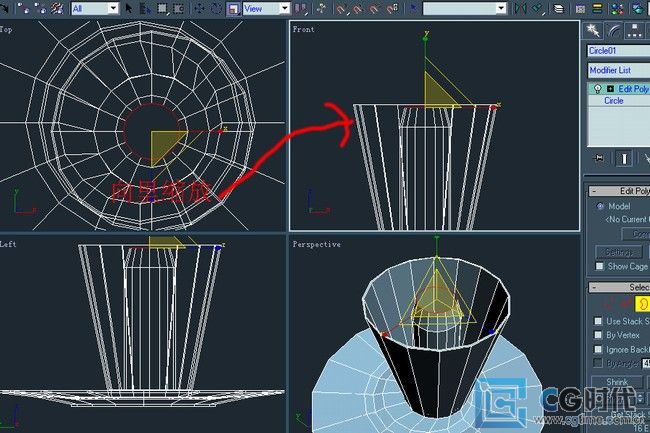650x433 pixels.
Task: Switch to the Modify panel tab
Action: tap(614, 31)
